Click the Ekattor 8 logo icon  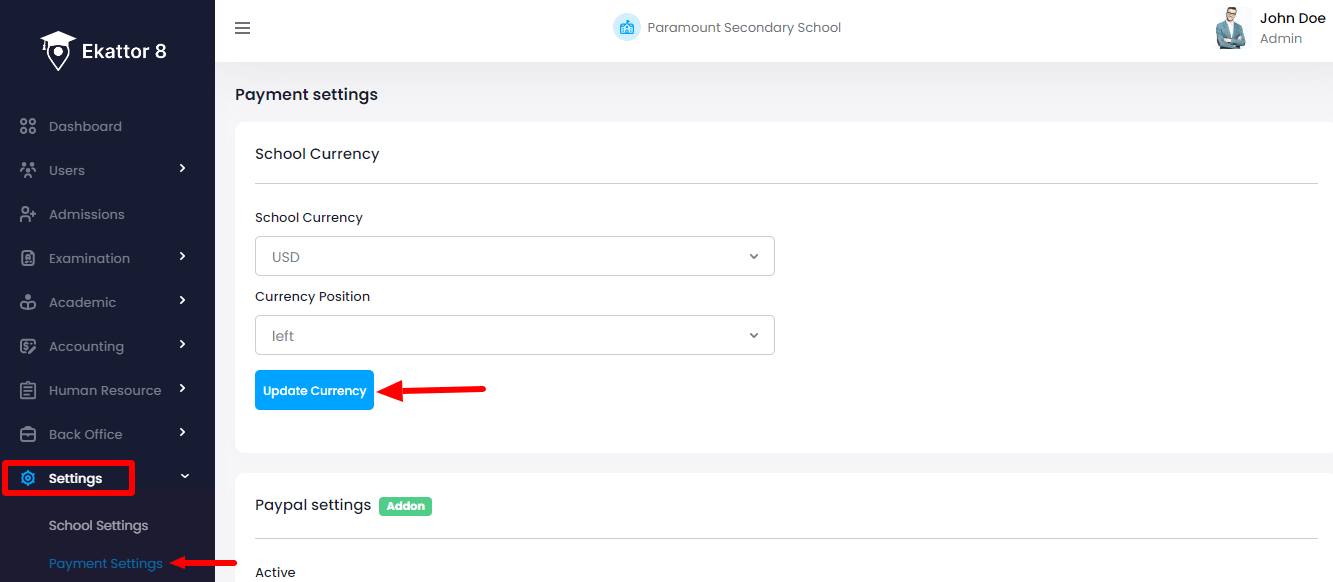(x=58, y=50)
